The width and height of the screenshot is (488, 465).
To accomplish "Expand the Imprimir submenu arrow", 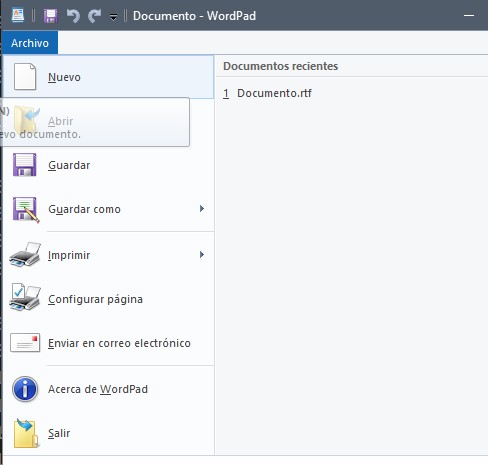I will pyautogui.click(x=202, y=255).
